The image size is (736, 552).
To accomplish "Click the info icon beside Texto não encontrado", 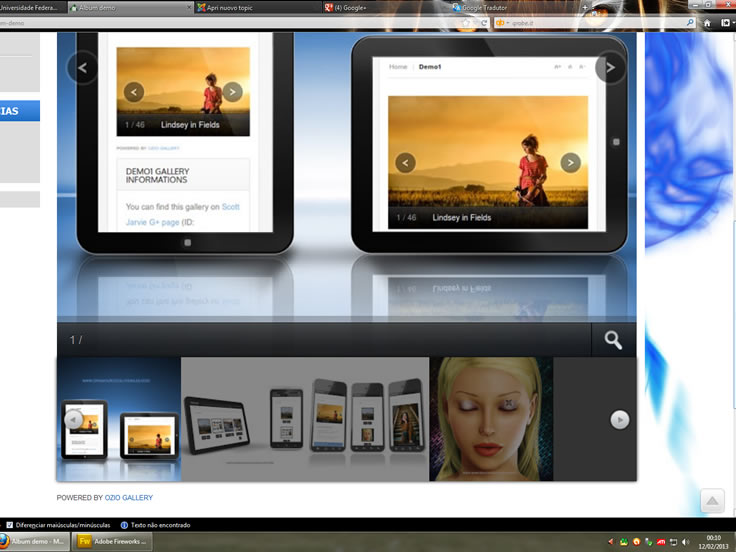I will (124, 525).
